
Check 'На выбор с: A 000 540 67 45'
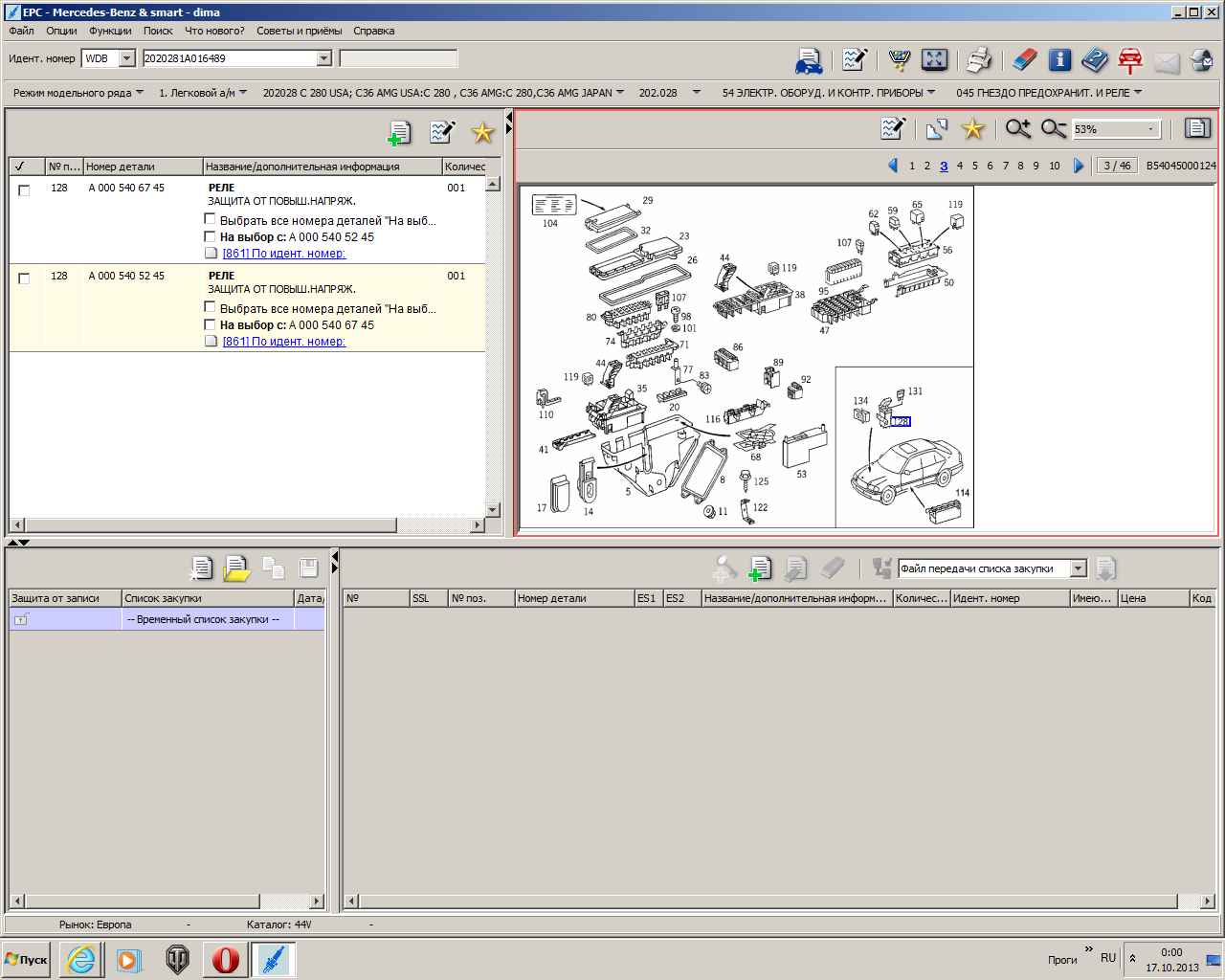210,324
